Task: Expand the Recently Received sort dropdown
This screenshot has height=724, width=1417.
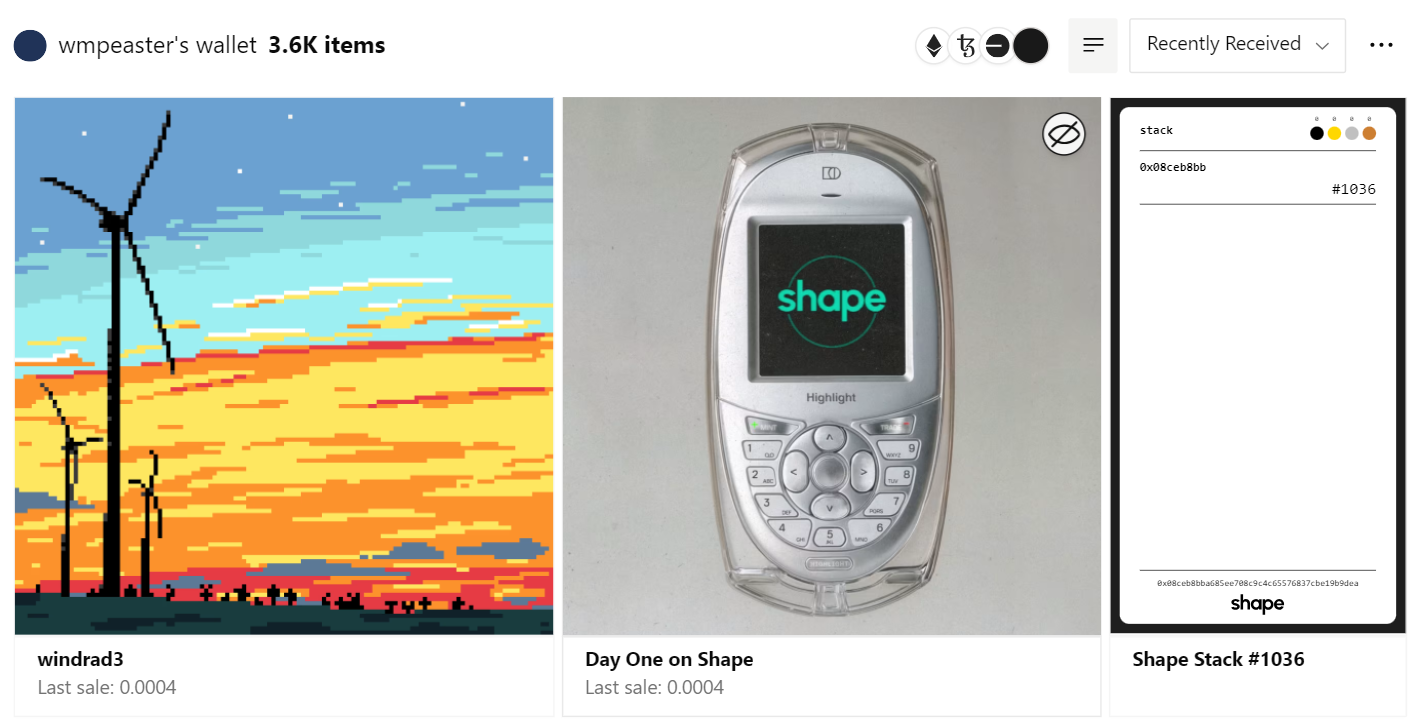Action: tap(1237, 45)
